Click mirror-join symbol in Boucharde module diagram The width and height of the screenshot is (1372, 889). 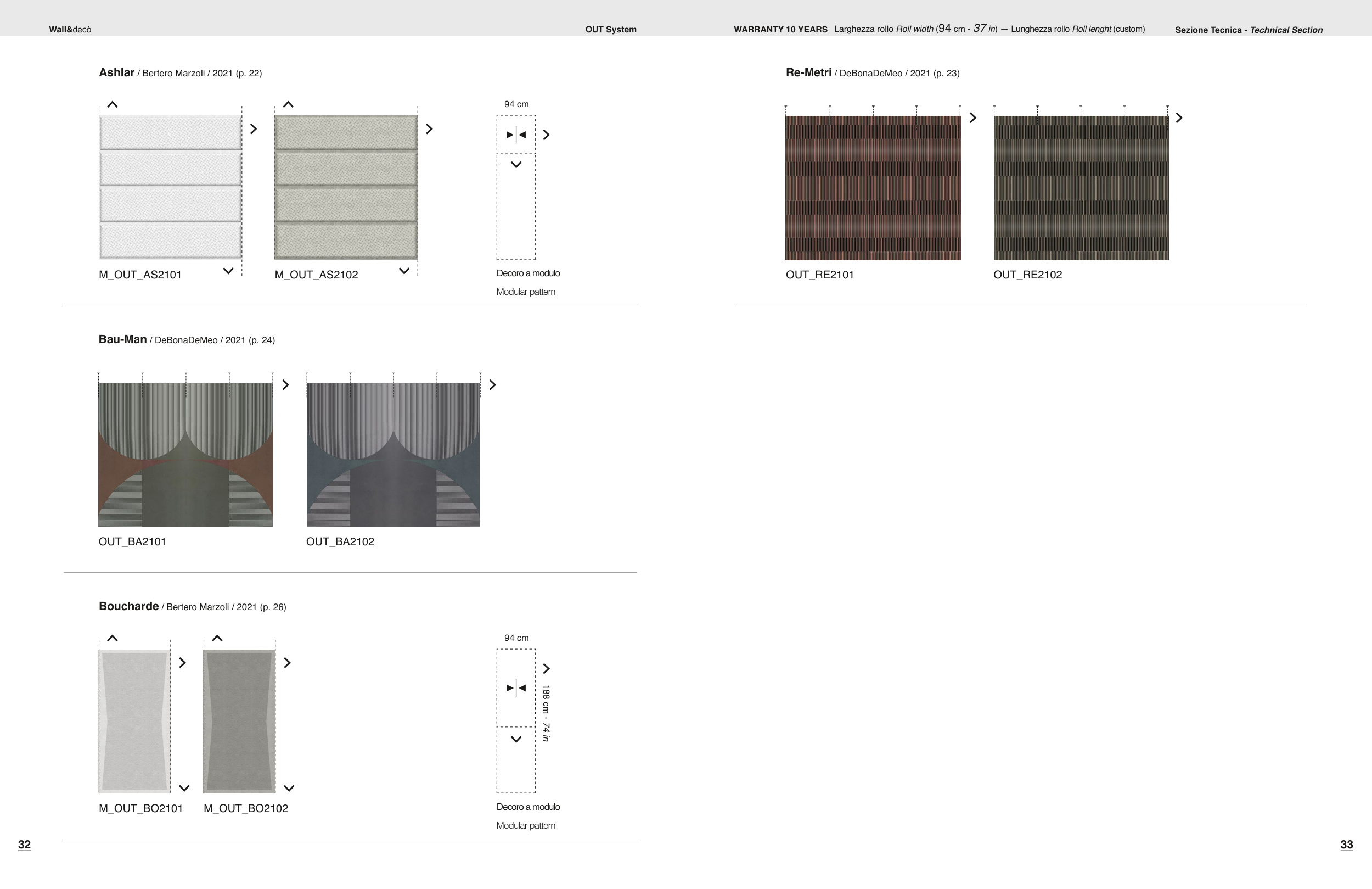pyautogui.click(x=516, y=687)
